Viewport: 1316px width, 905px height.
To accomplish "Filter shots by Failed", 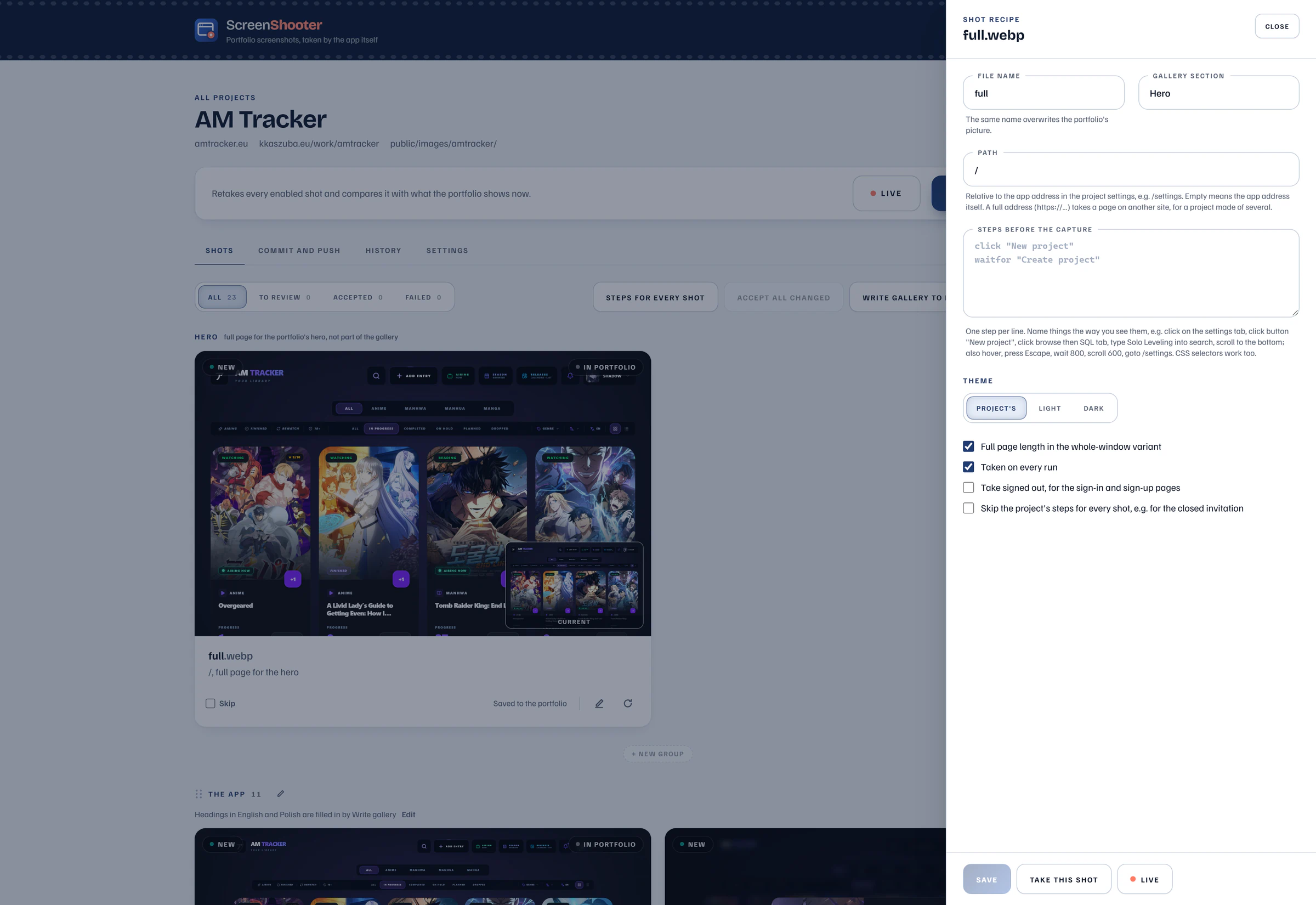I will 423,297.
